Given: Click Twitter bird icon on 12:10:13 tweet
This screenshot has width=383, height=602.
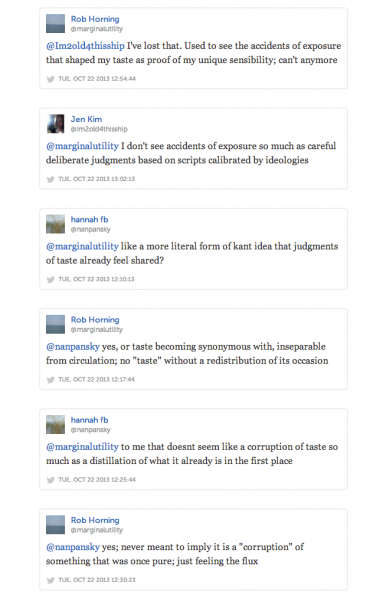Looking at the screenshot, I should click(x=50, y=280).
